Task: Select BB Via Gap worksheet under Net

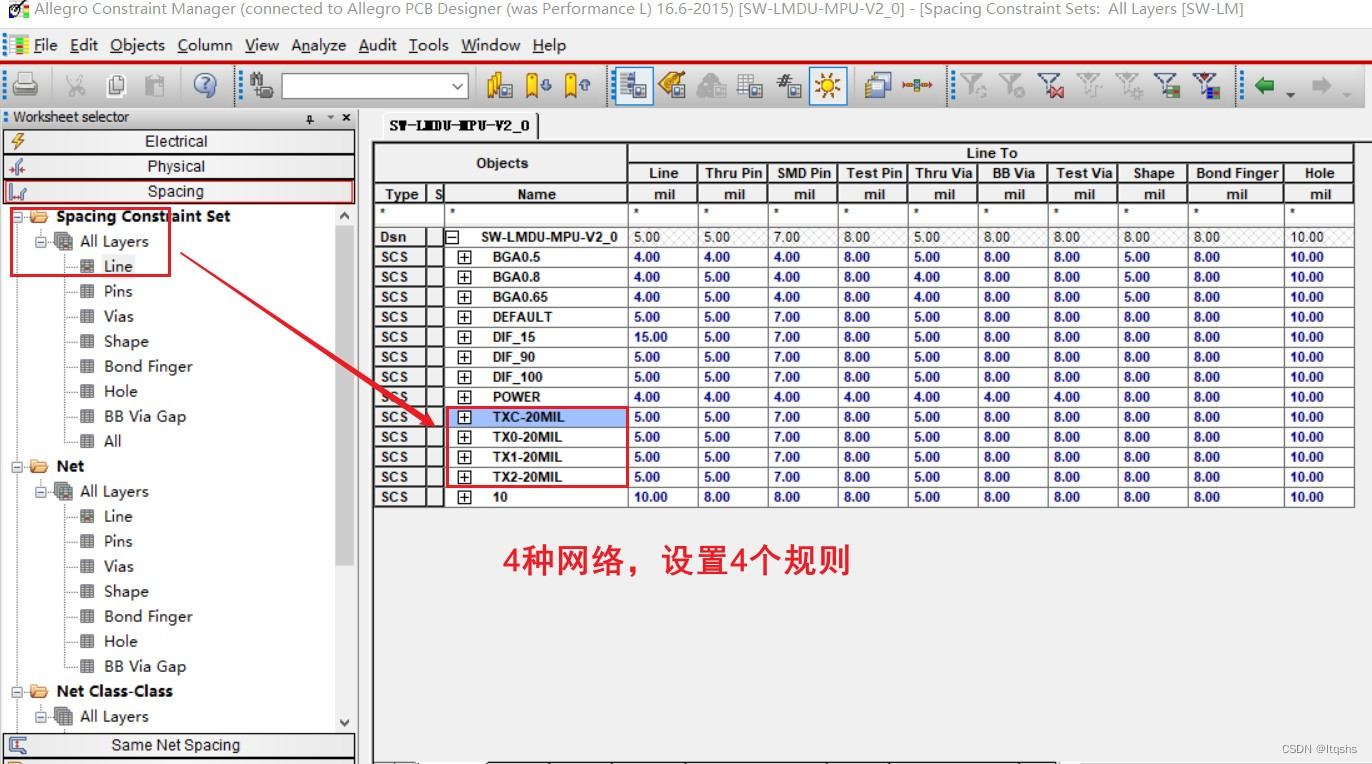Action: pyautogui.click(x=145, y=666)
